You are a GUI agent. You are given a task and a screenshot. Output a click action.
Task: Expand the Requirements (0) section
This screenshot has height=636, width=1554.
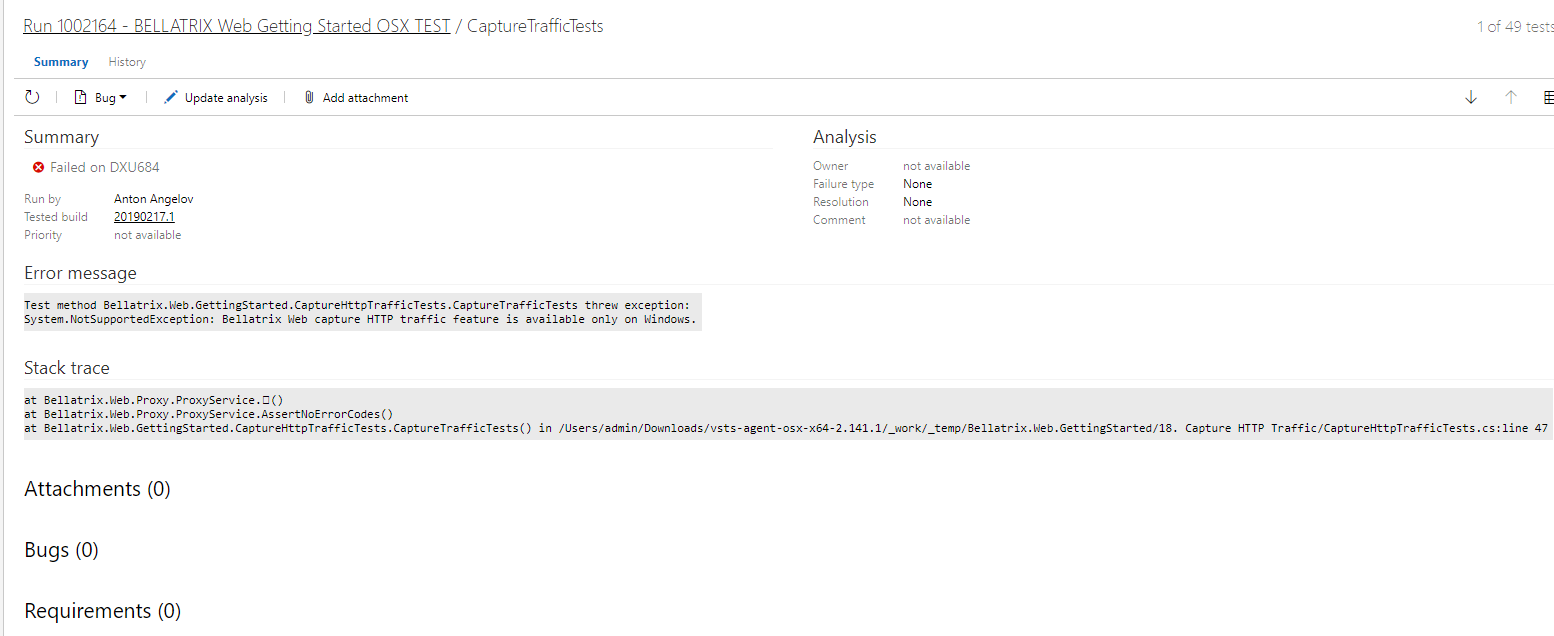click(x=102, y=611)
